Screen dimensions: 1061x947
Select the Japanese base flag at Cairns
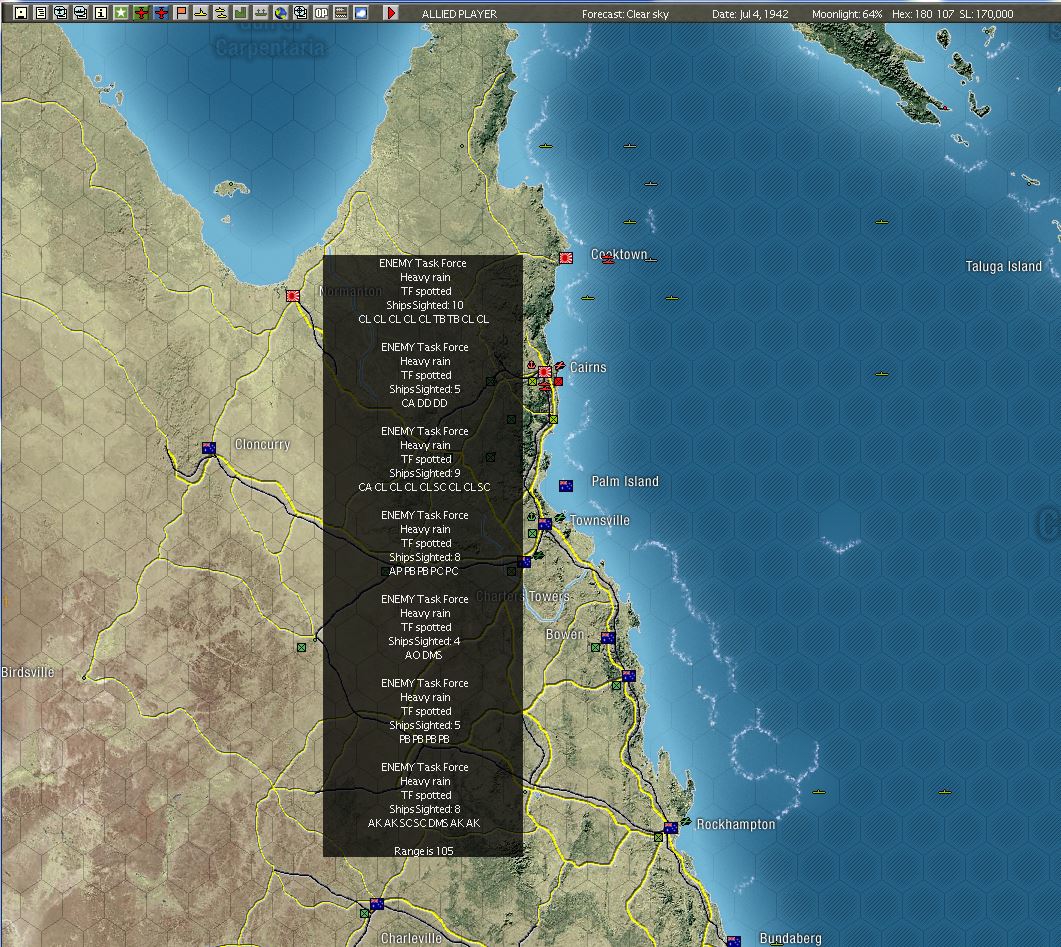(545, 372)
